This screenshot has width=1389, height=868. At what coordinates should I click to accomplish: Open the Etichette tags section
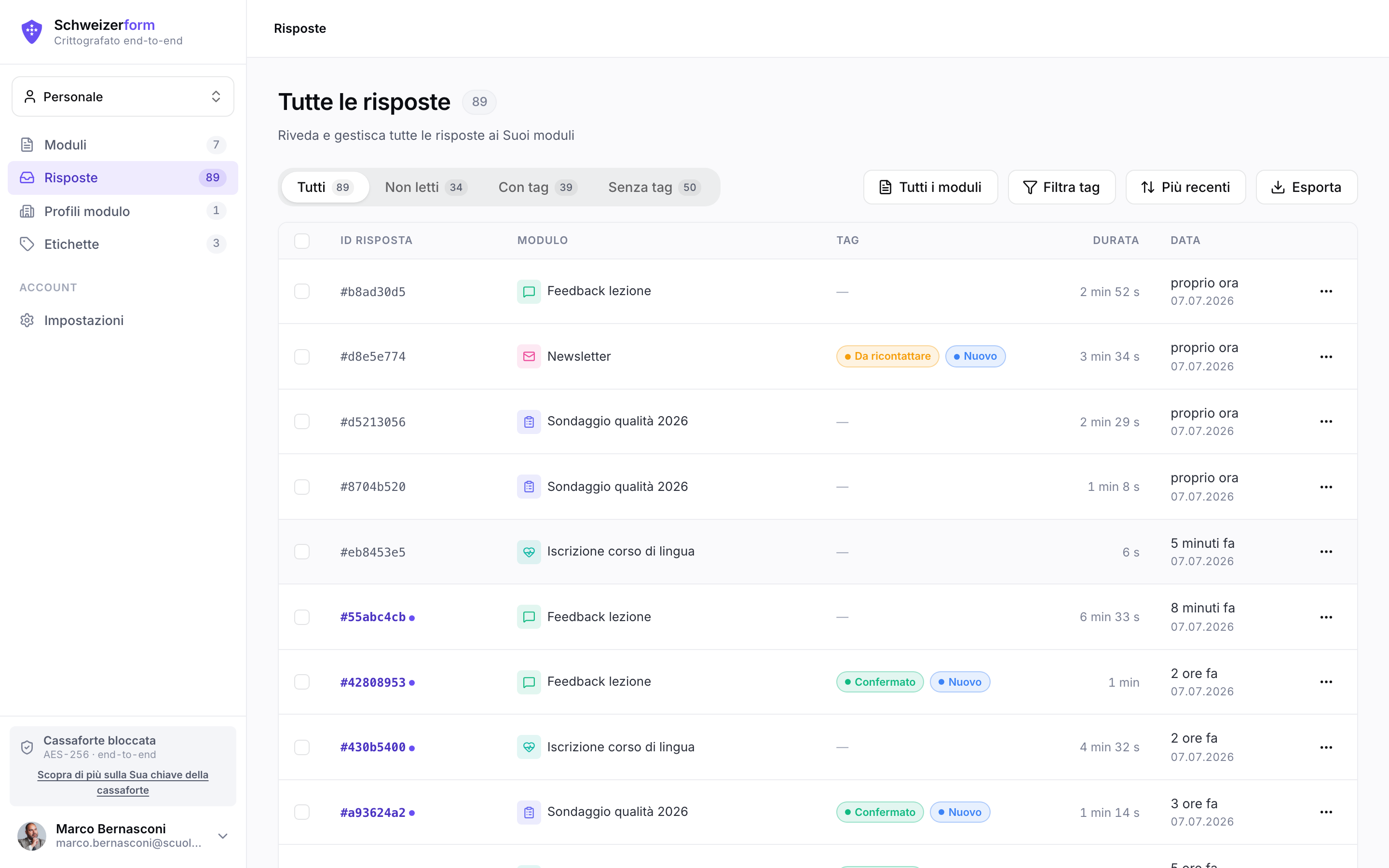coord(123,244)
